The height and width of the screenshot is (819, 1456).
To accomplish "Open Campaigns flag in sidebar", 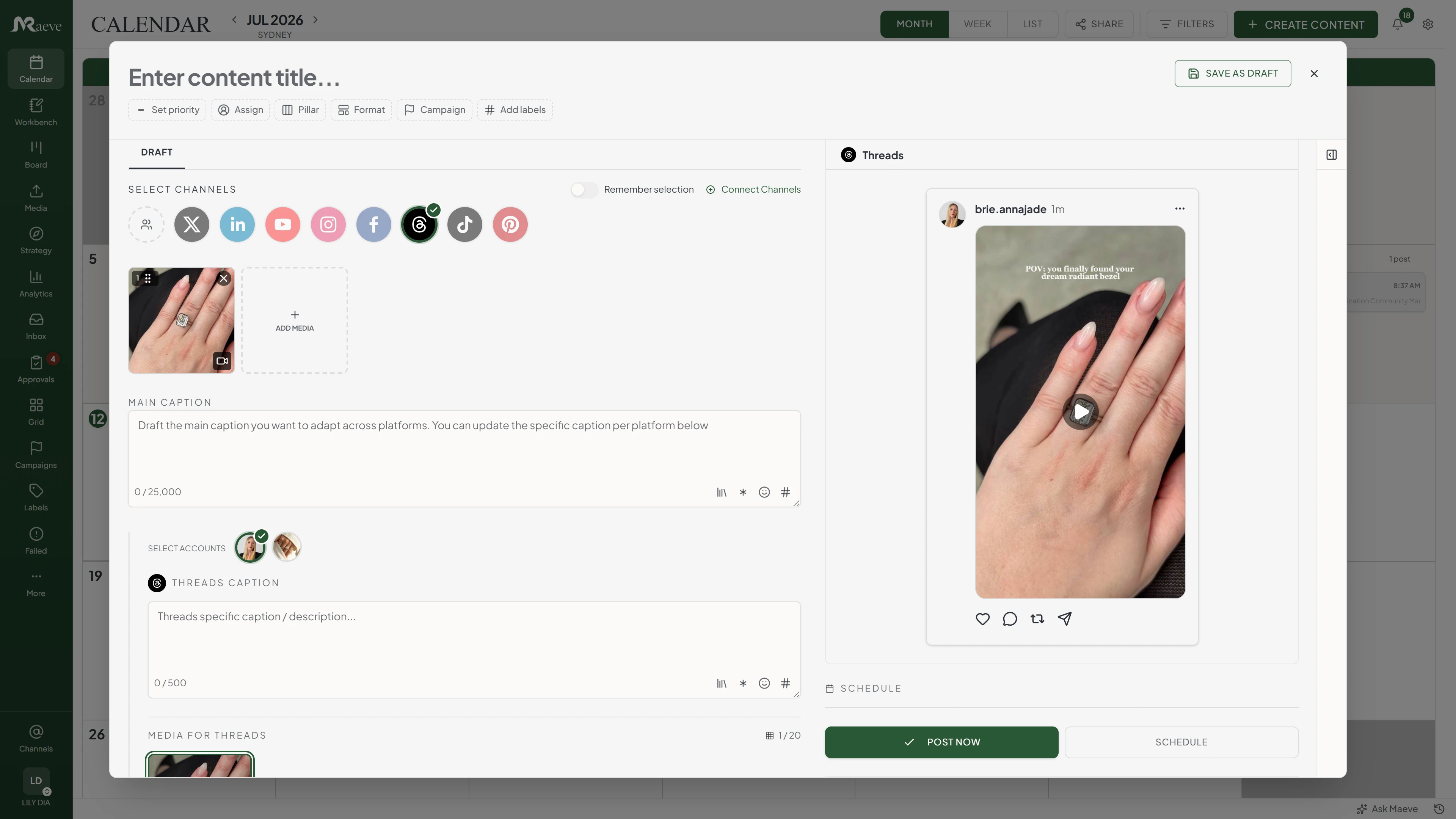I will pyautogui.click(x=36, y=455).
